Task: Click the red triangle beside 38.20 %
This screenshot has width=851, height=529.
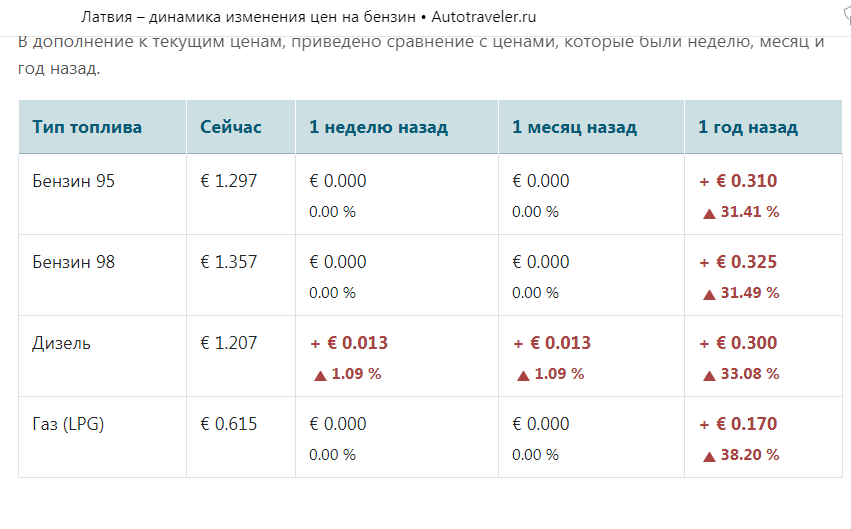Action: 709,456
